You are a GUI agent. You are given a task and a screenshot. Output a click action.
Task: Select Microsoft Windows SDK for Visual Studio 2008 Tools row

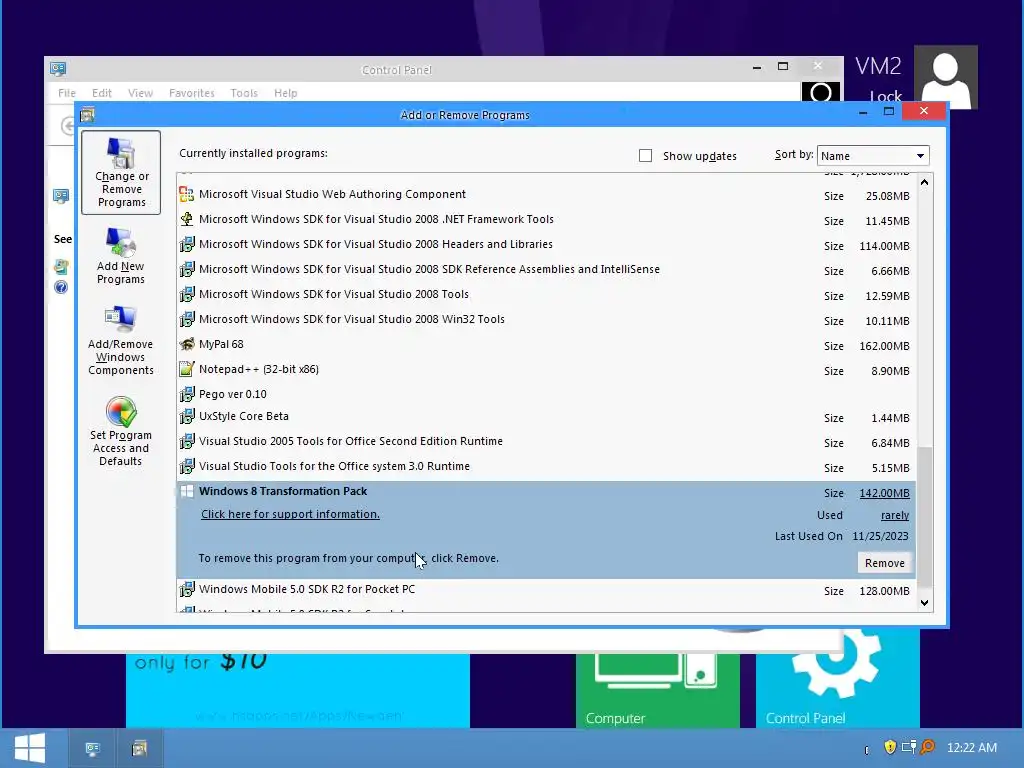pyautogui.click(x=546, y=295)
